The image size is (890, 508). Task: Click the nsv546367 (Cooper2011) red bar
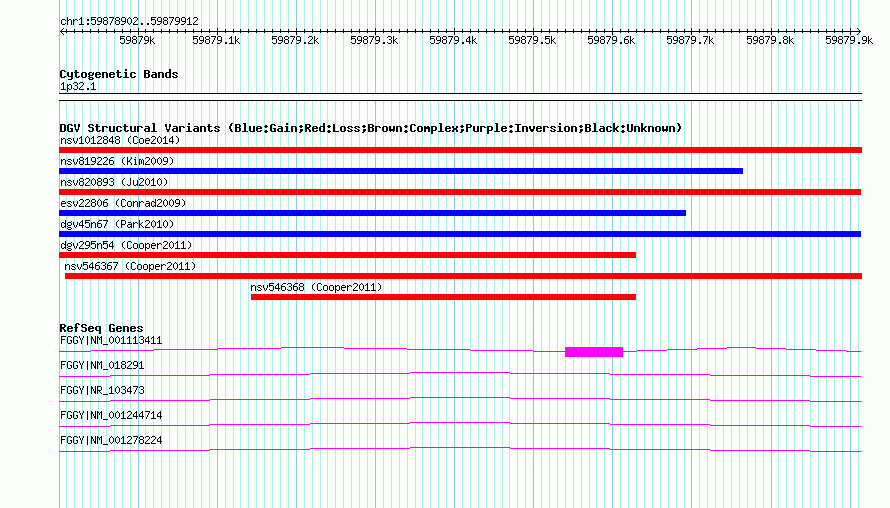point(463,276)
